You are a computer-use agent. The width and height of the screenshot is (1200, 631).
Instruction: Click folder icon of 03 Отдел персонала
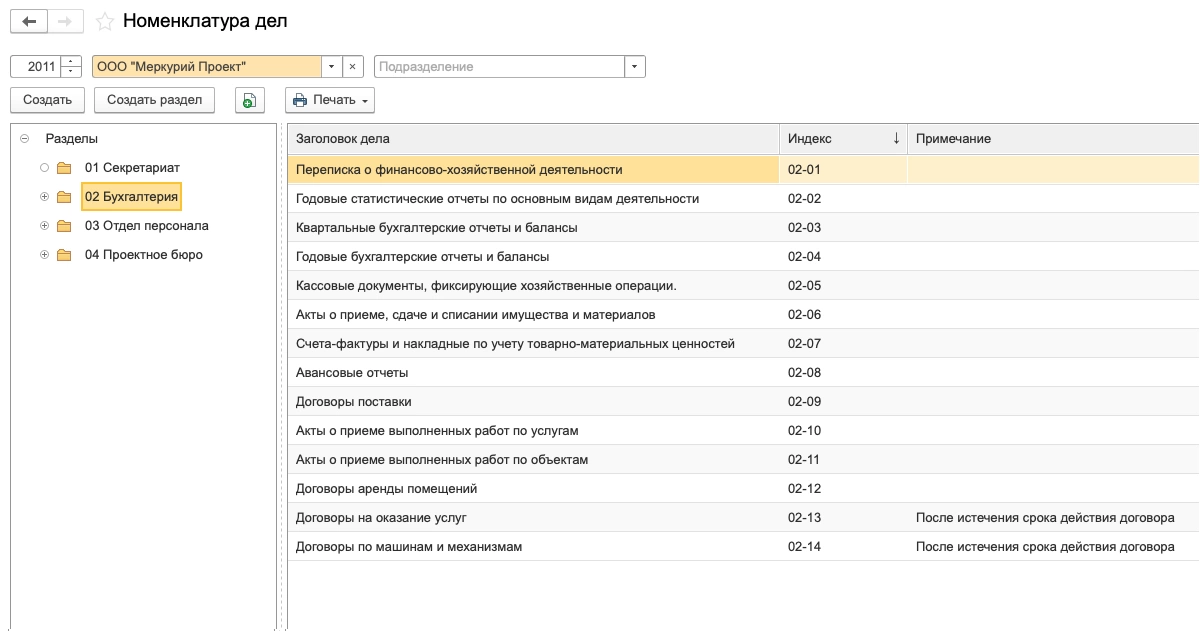tap(65, 226)
